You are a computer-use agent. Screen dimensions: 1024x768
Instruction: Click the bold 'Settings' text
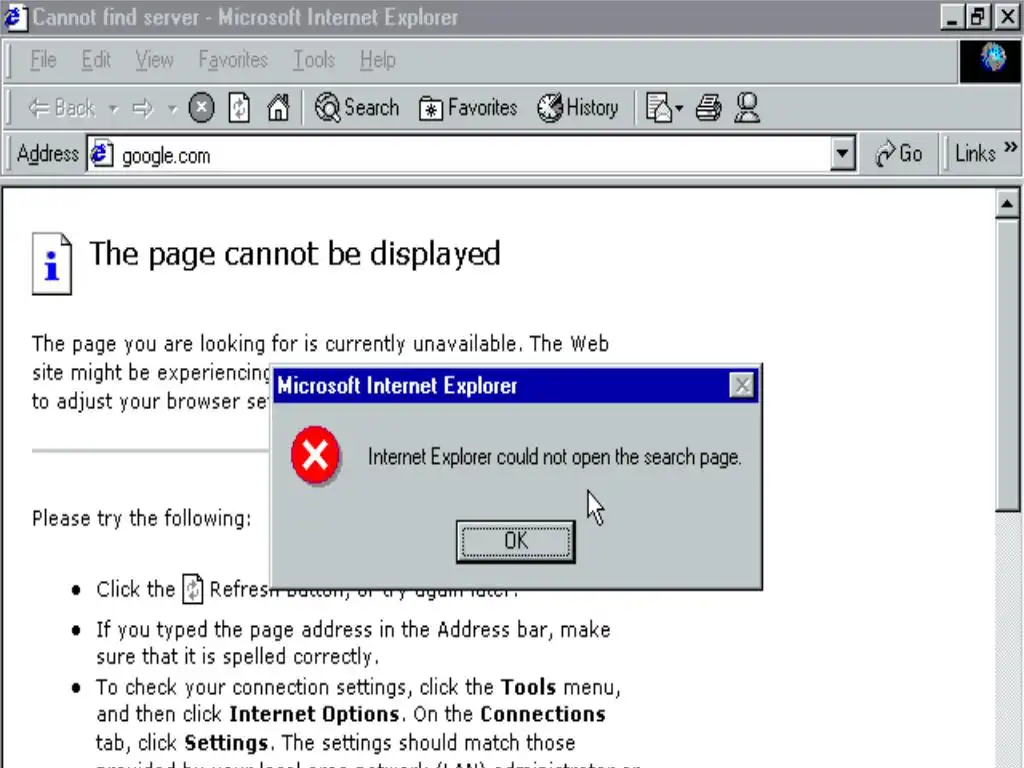226,743
